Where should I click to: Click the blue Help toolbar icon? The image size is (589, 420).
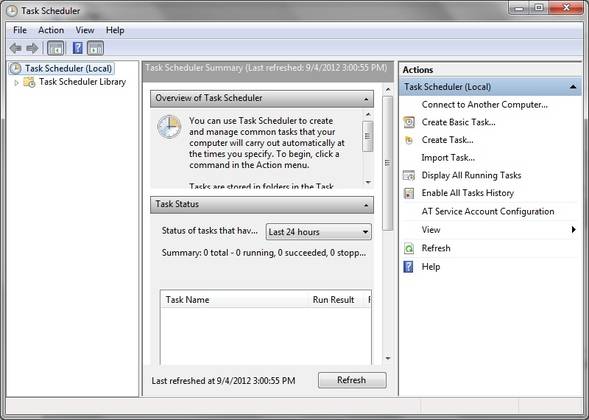pyautogui.click(x=77, y=48)
